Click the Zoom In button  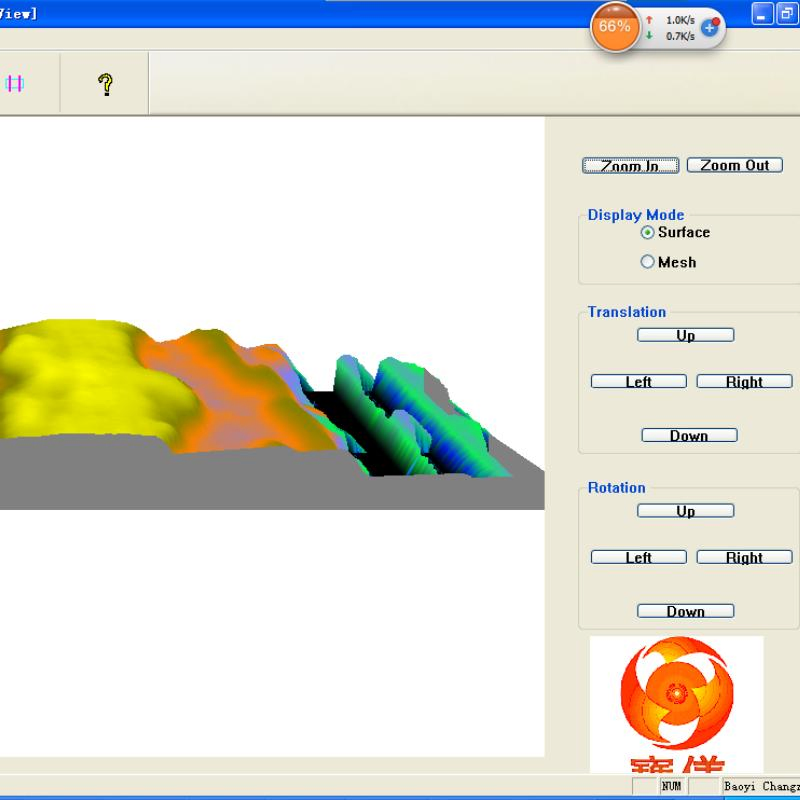(630, 165)
